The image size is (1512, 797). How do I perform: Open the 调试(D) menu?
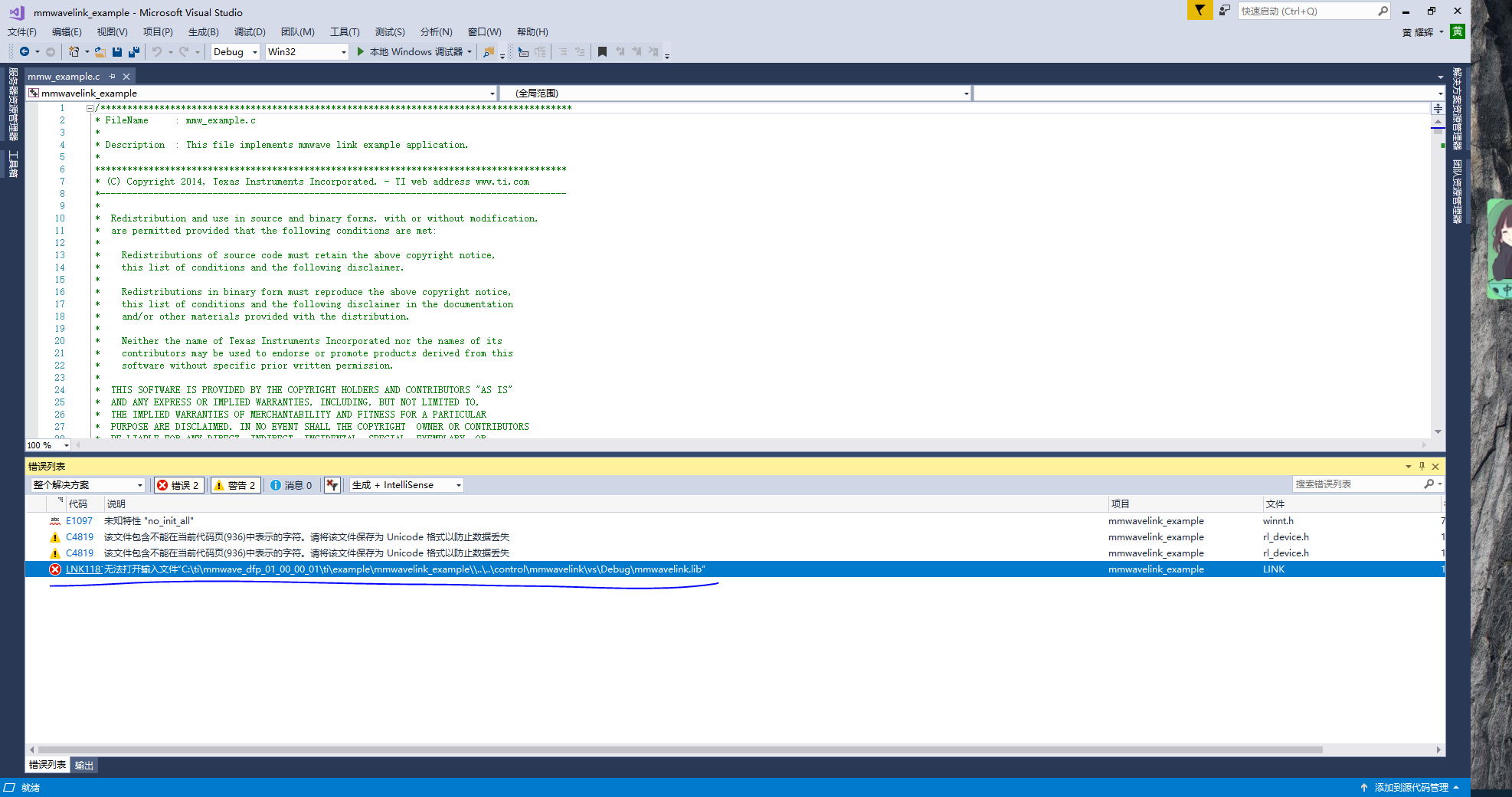tap(250, 32)
